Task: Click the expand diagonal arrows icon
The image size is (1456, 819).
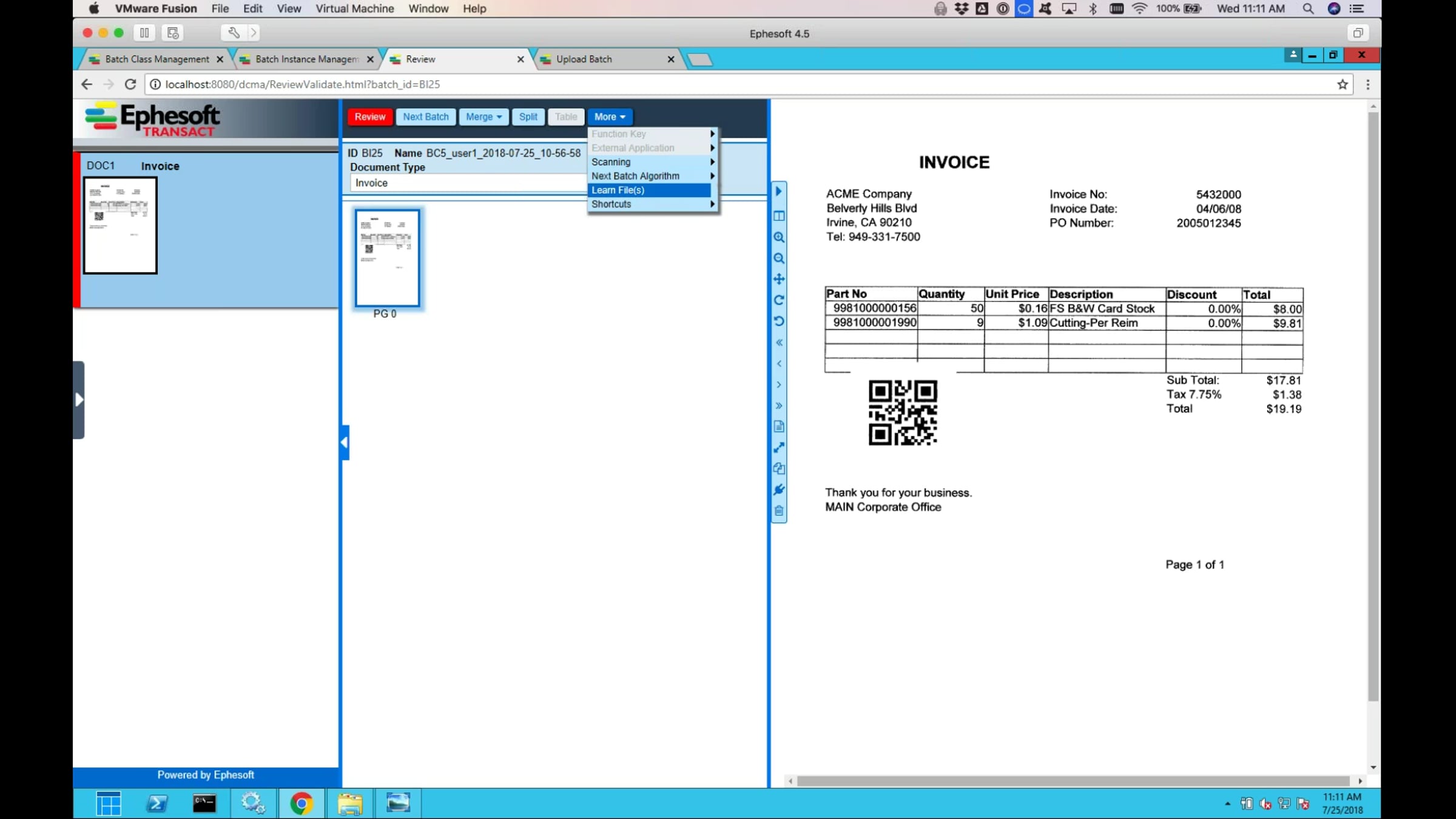Action: (779, 448)
